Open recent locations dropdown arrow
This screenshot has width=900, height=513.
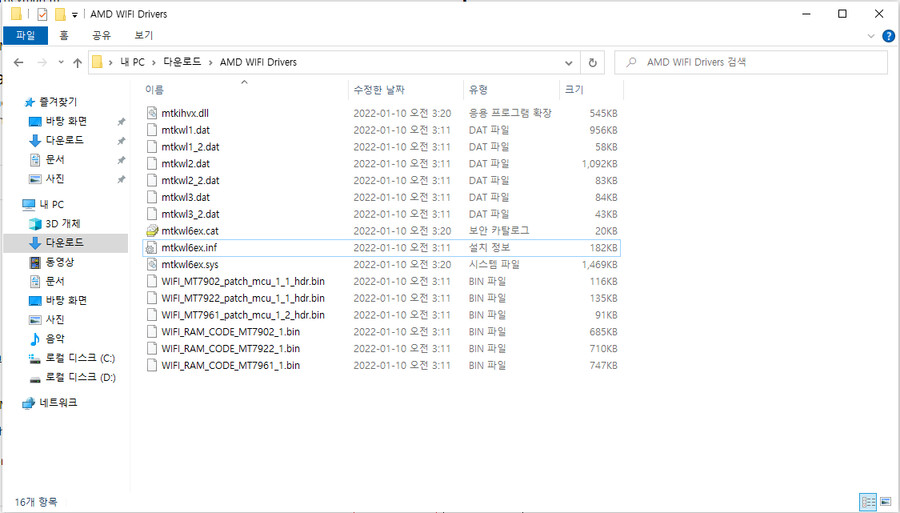pyautogui.click(x=61, y=62)
